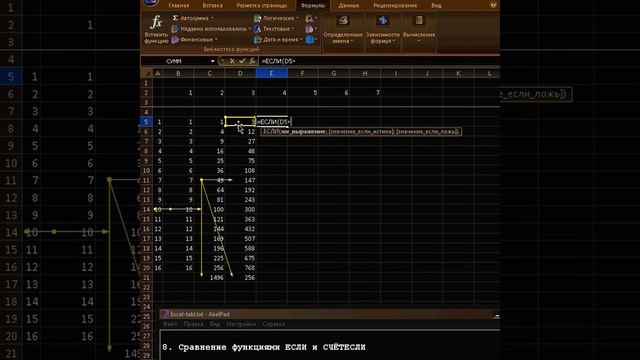
Task: Open Недавно использовались functions list
Action: [x=211, y=29]
